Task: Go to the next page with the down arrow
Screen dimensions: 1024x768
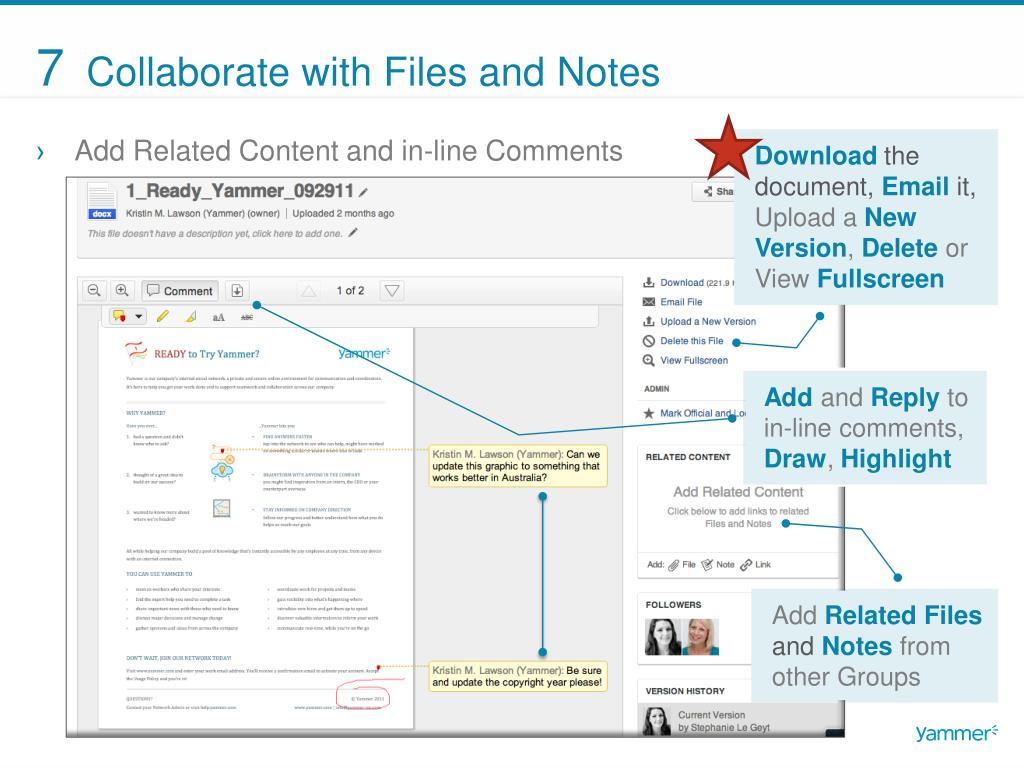Action: pos(392,291)
